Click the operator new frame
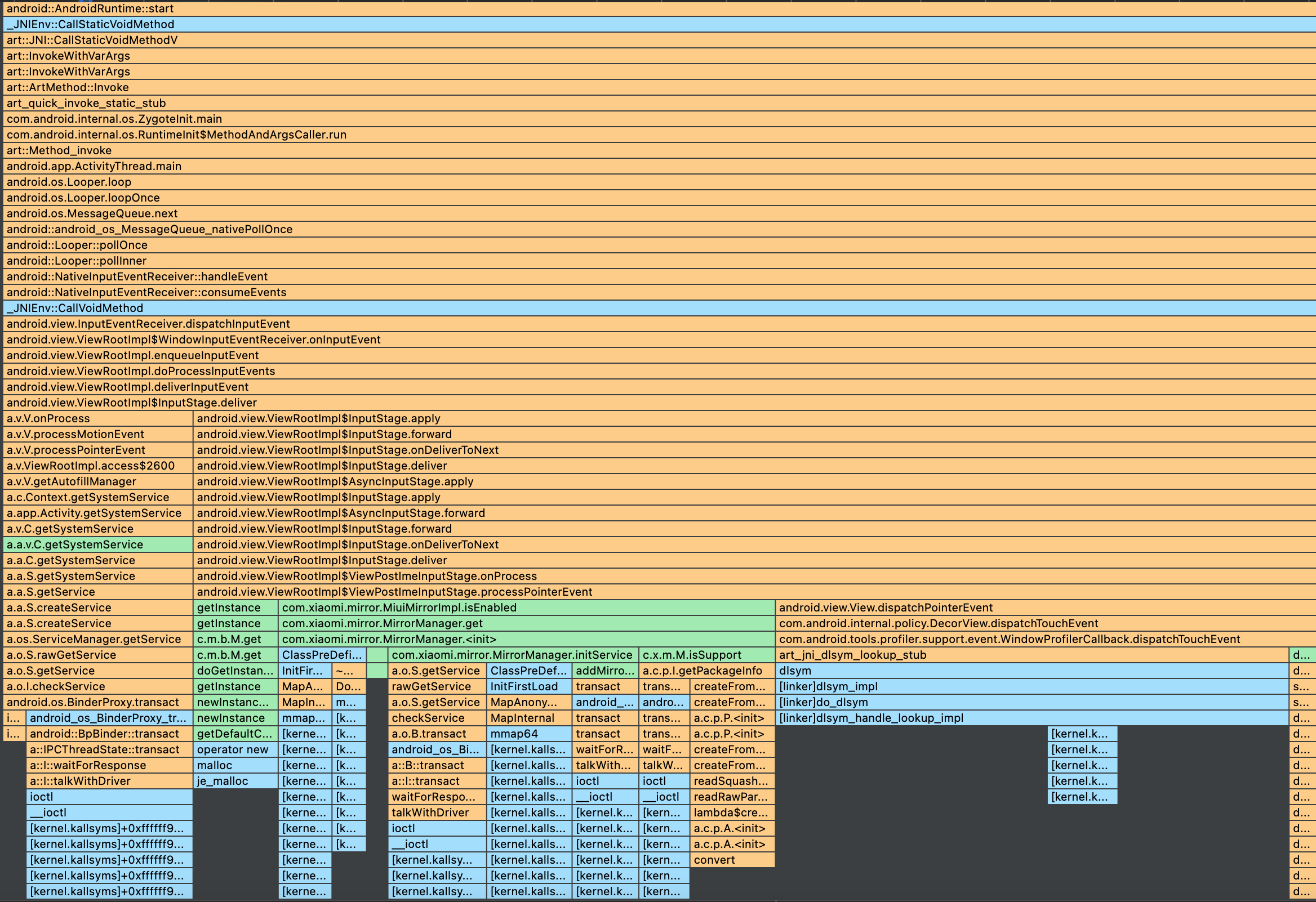 point(235,749)
